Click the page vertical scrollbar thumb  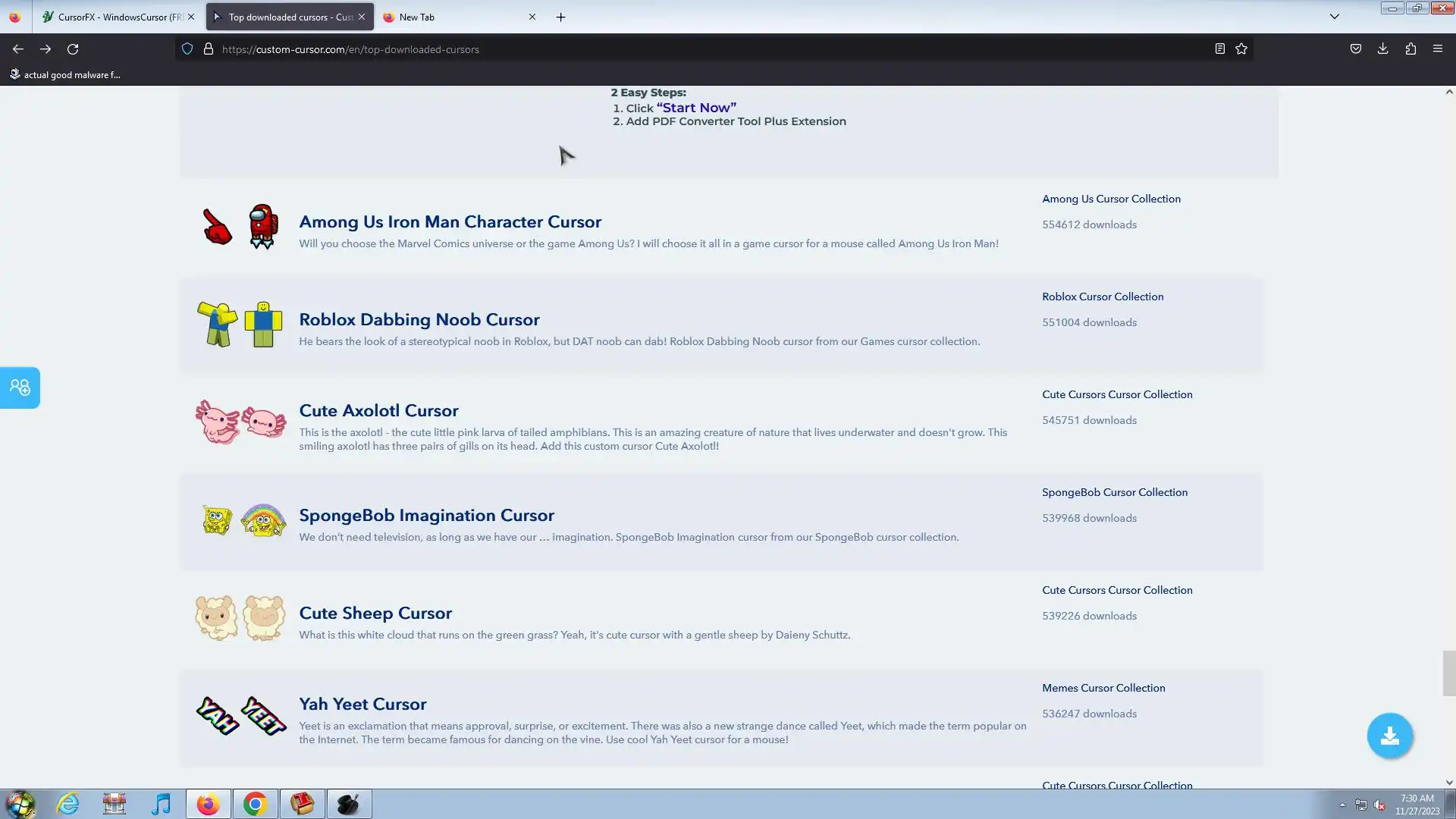(1448, 673)
